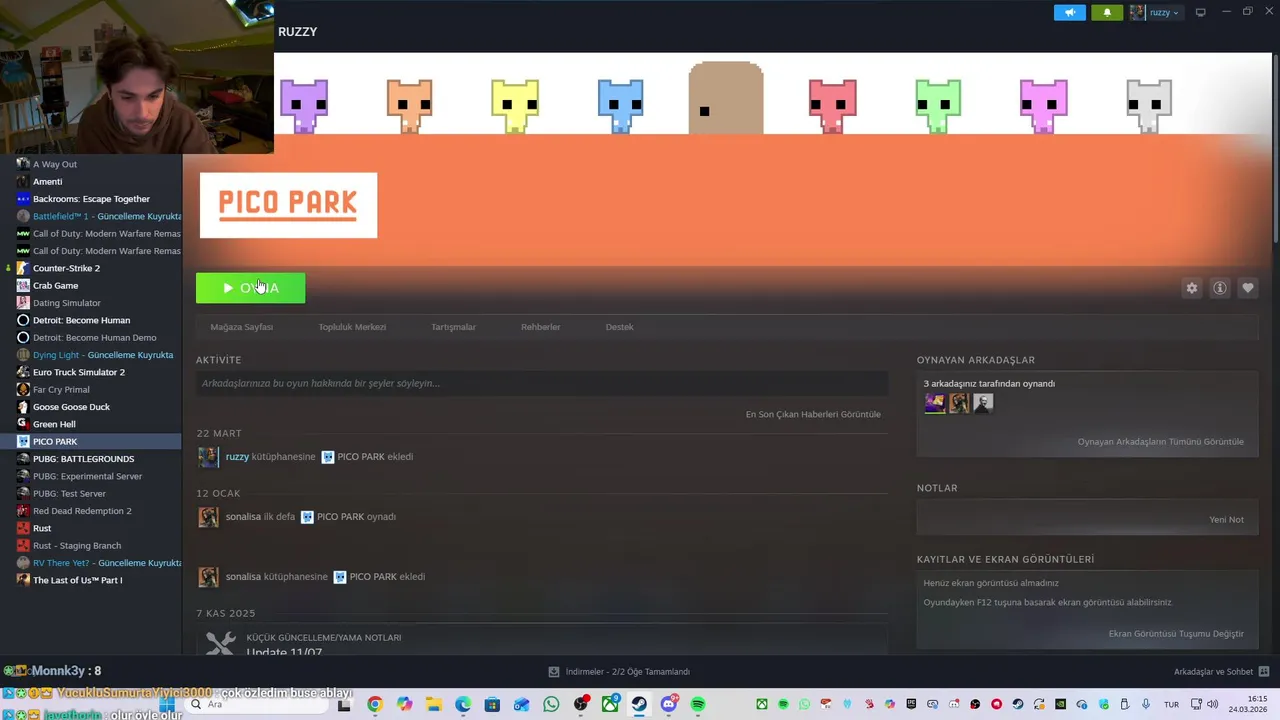Open the Tartışmalar tab
This screenshot has height=720, width=1280.
click(x=453, y=327)
